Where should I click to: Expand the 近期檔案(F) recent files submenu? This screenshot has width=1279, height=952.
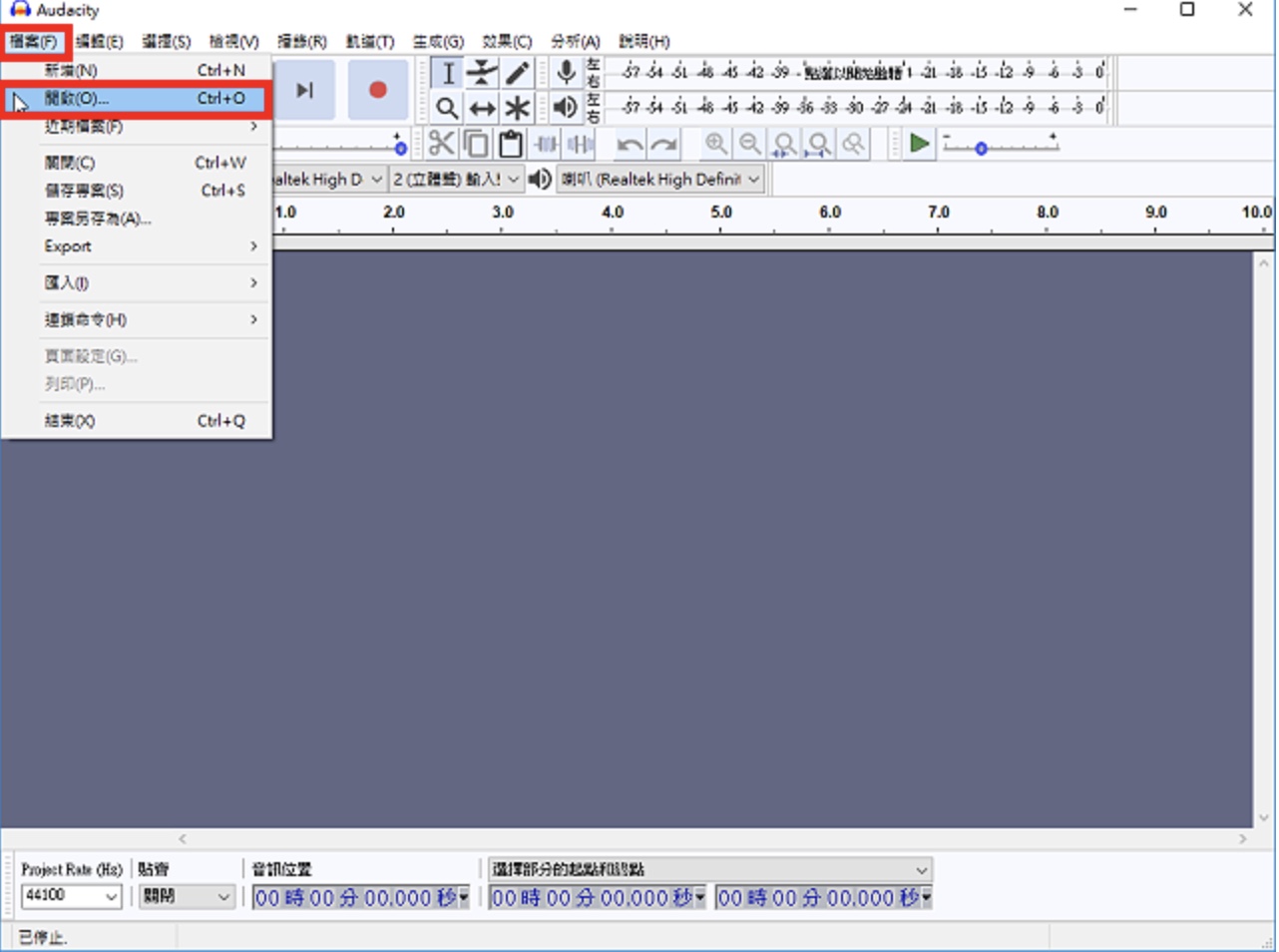(137, 127)
